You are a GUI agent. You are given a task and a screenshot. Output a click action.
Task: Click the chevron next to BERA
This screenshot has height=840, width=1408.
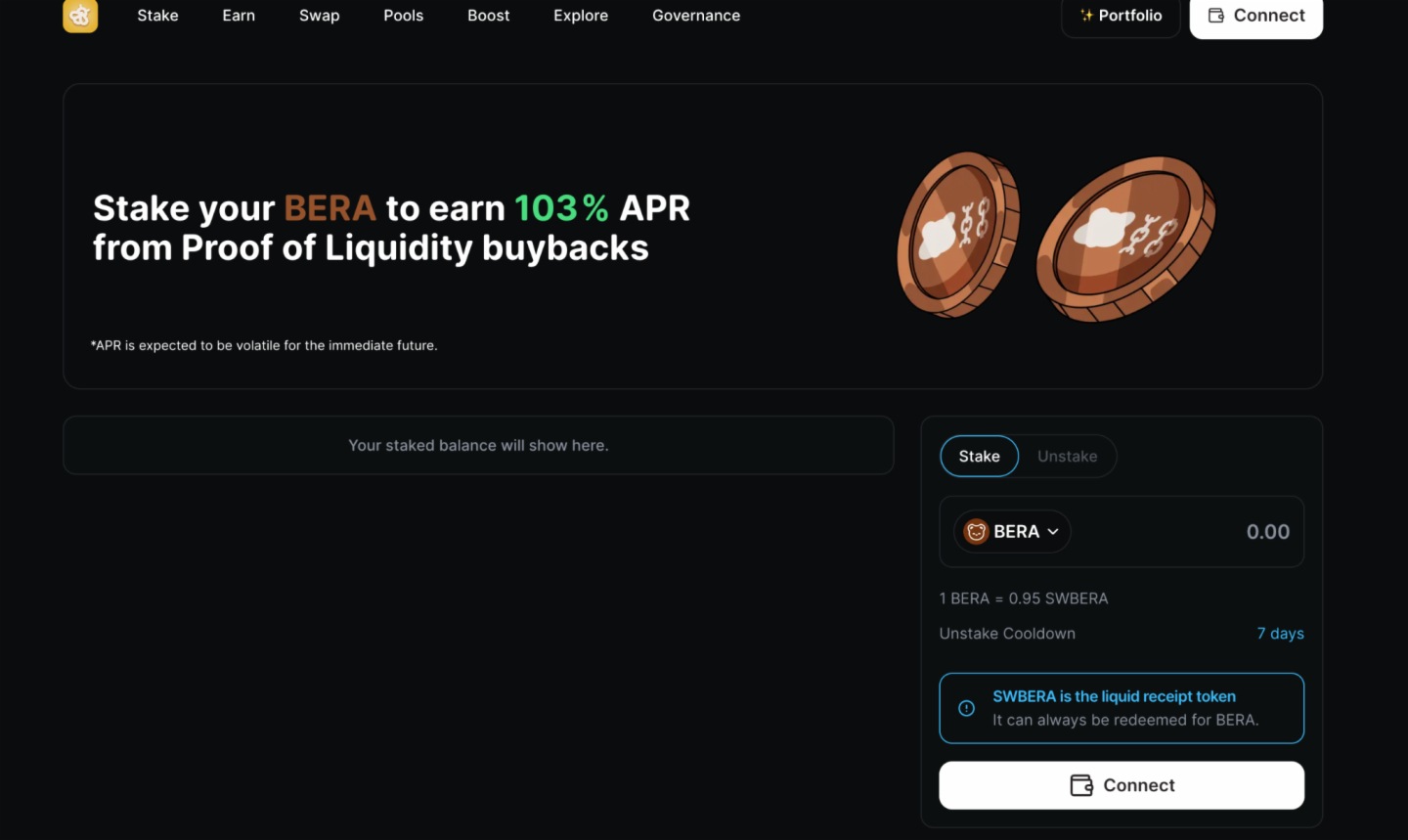tap(1053, 532)
